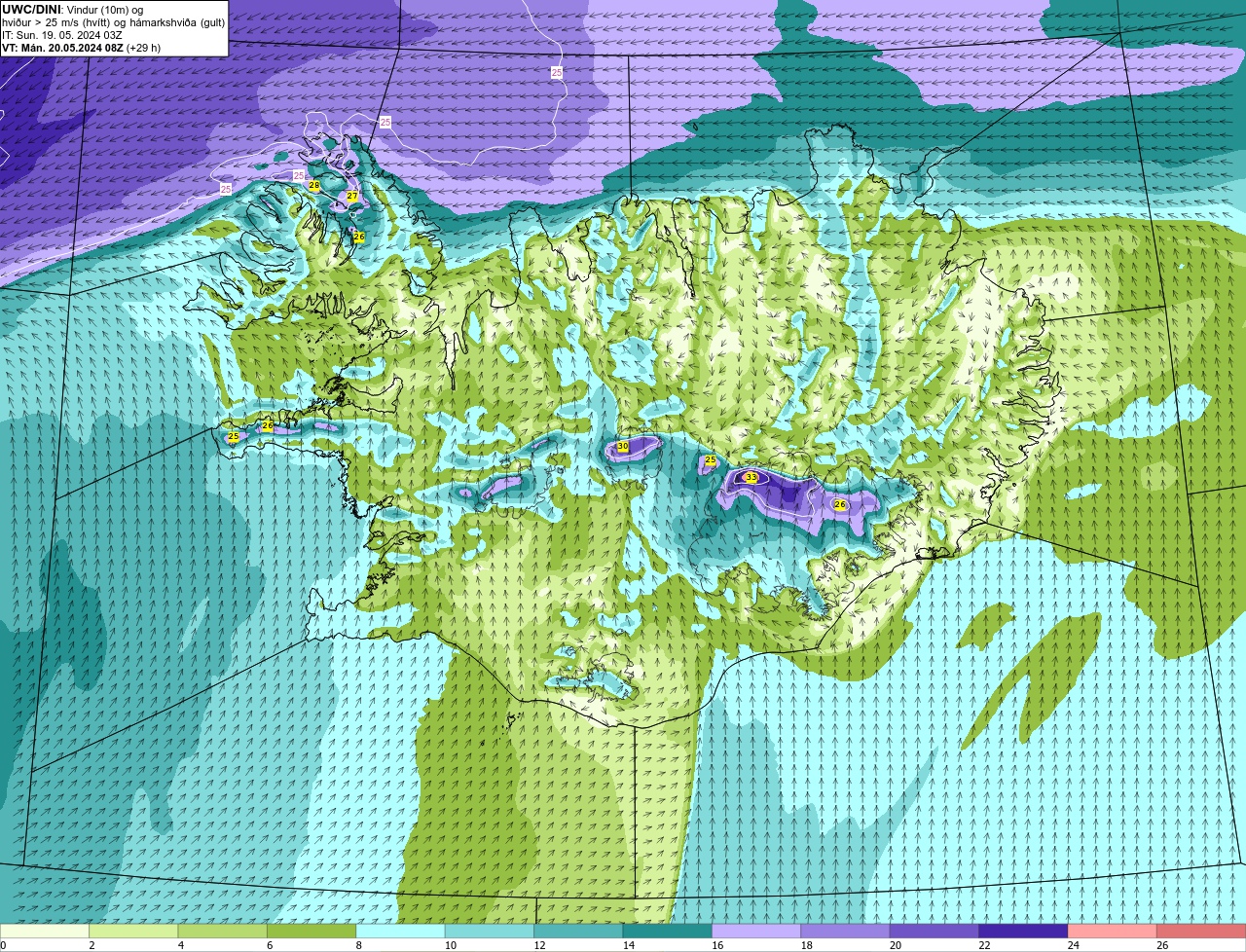Screen dimensions: 1246x952
Task: Click legend scale value 6
Action: click(x=270, y=945)
